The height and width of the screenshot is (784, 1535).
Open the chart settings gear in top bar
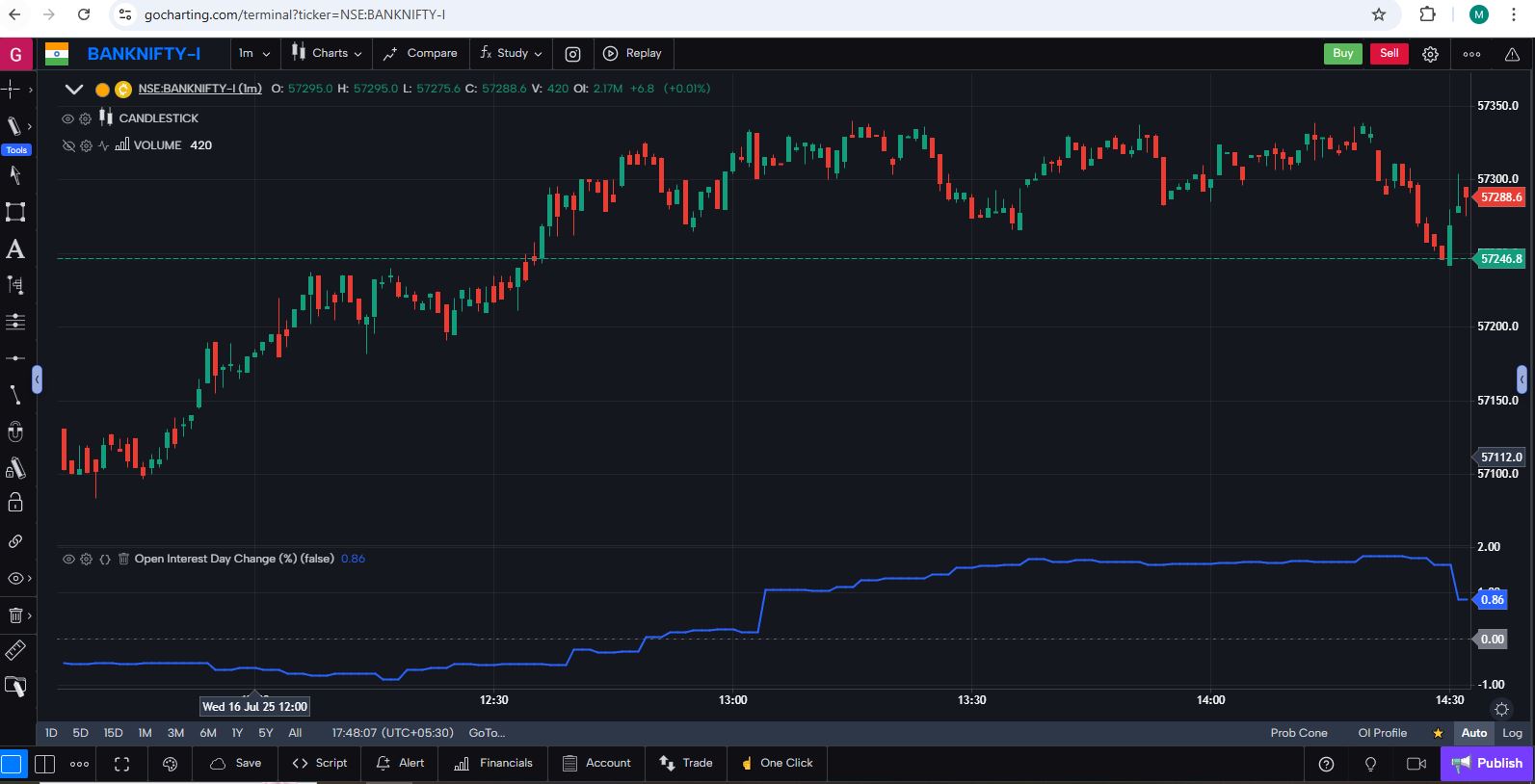(x=1430, y=54)
